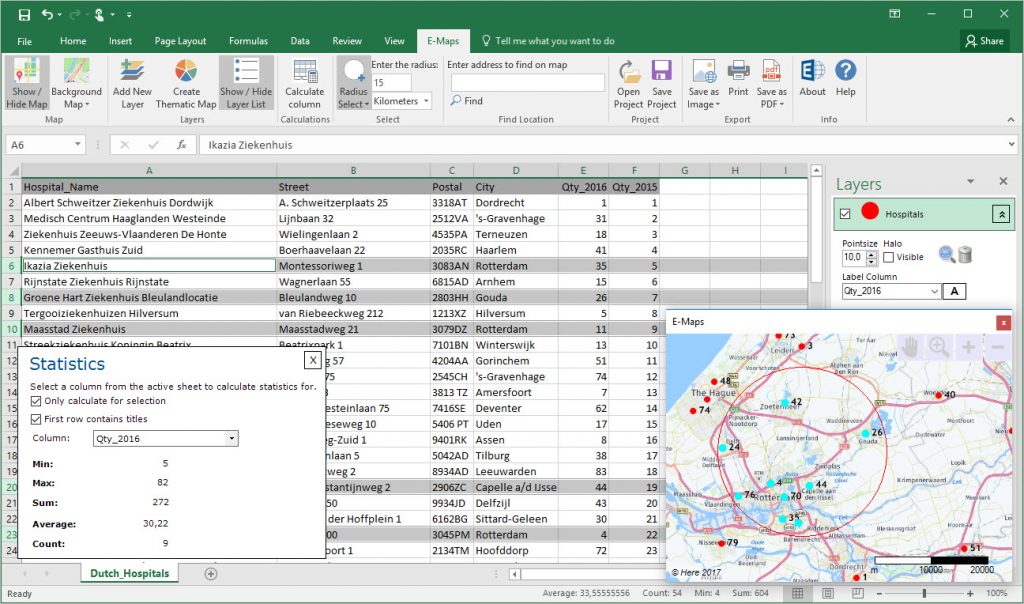Click the red Hospitals color swatch
1024x604 pixels.
coord(872,213)
